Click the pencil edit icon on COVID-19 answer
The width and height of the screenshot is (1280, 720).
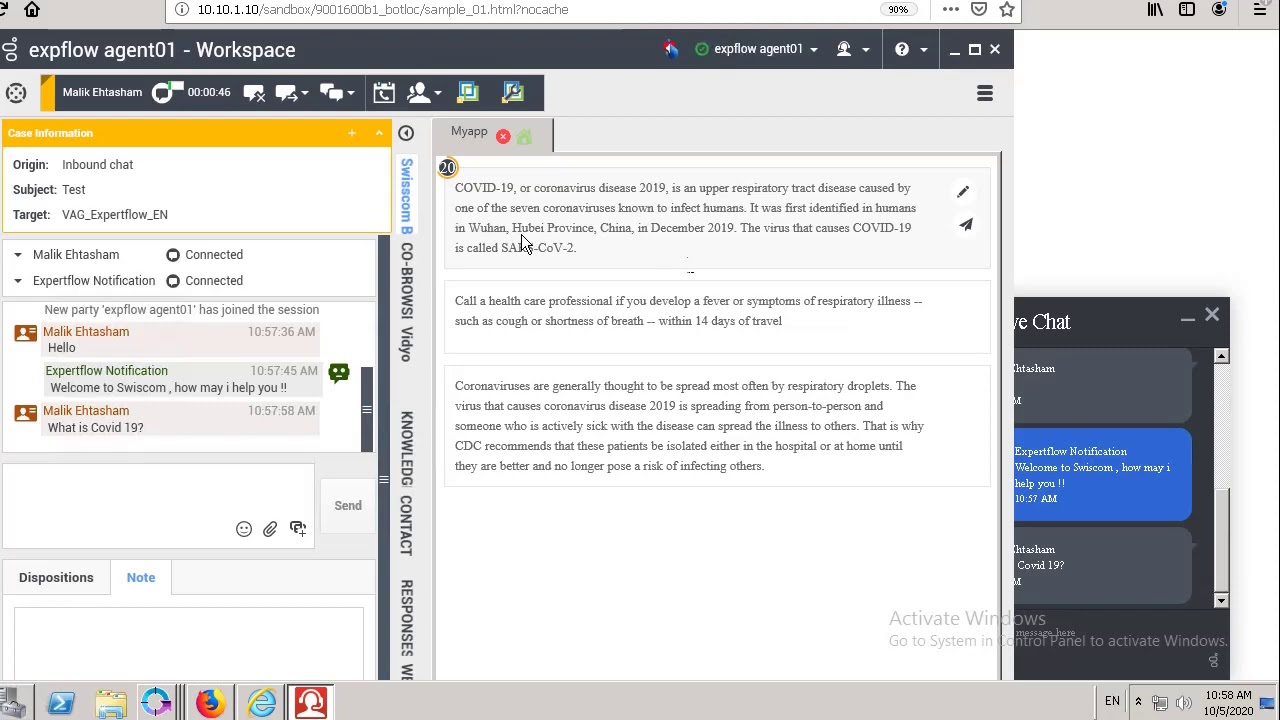[963, 191]
